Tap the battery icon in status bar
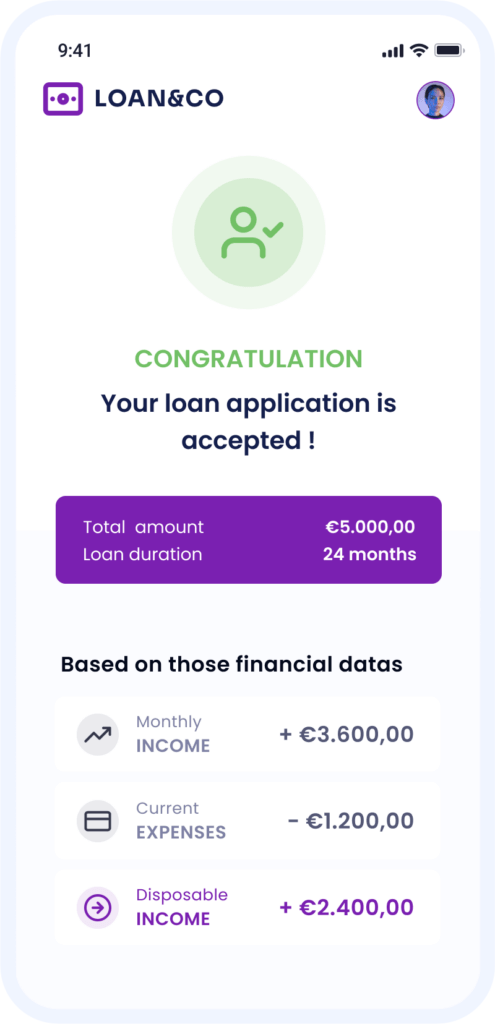This screenshot has width=495, height=1024. [x=449, y=50]
